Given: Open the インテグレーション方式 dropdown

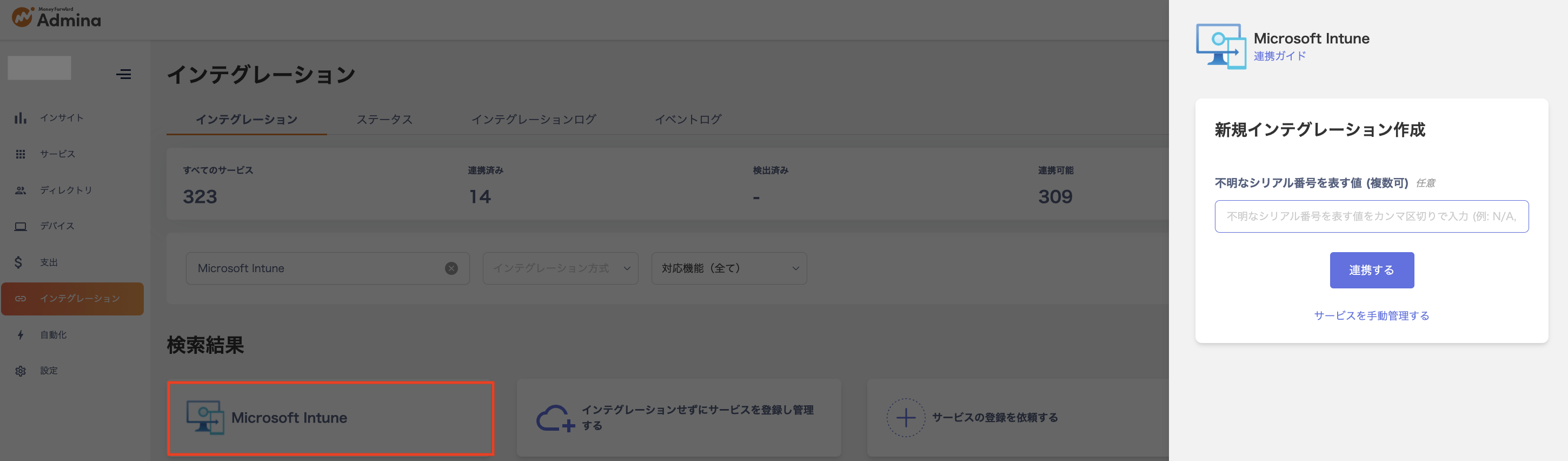Looking at the screenshot, I should (x=560, y=268).
